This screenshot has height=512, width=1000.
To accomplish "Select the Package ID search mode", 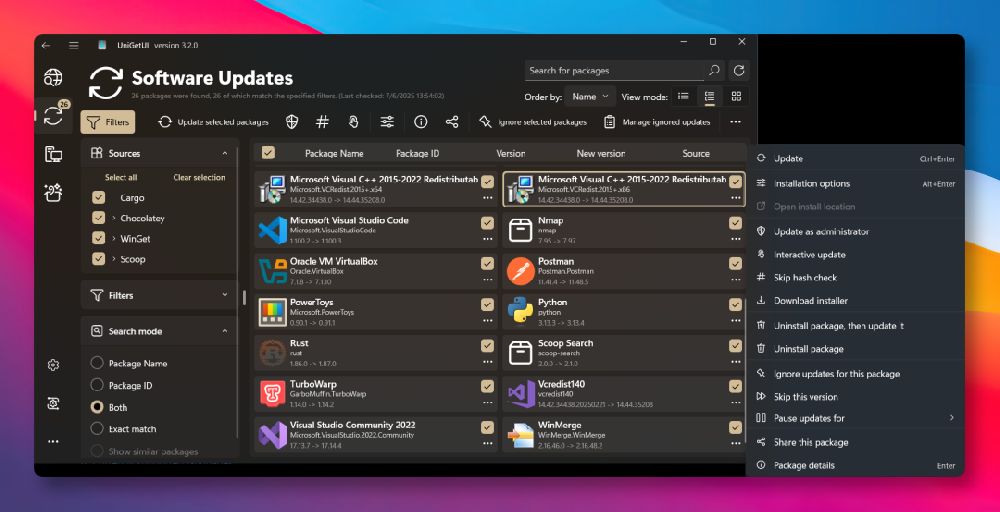I will pyautogui.click(x=97, y=386).
